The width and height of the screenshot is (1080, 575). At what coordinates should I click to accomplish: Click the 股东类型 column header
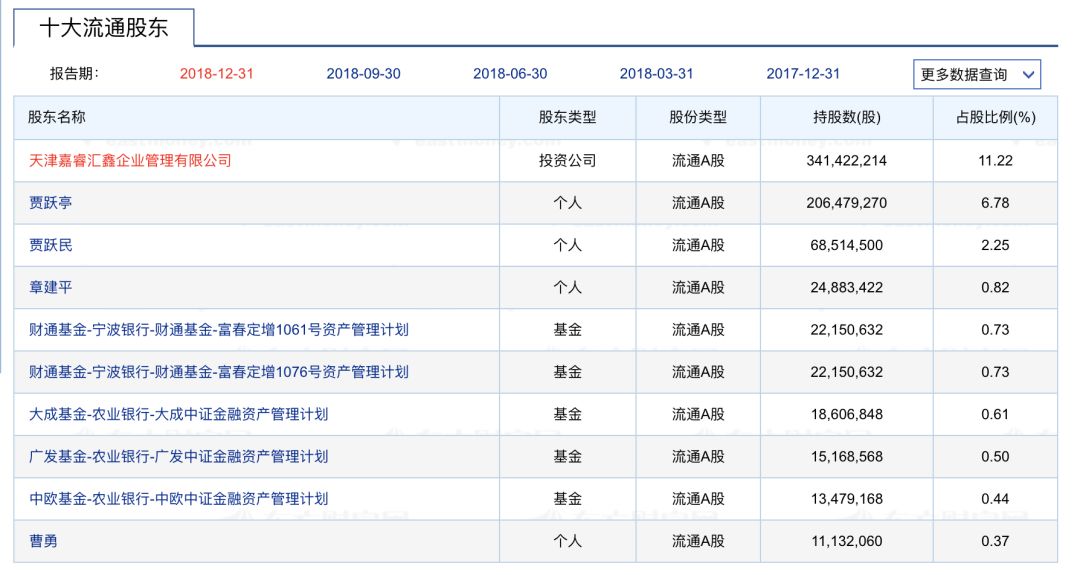568,117
